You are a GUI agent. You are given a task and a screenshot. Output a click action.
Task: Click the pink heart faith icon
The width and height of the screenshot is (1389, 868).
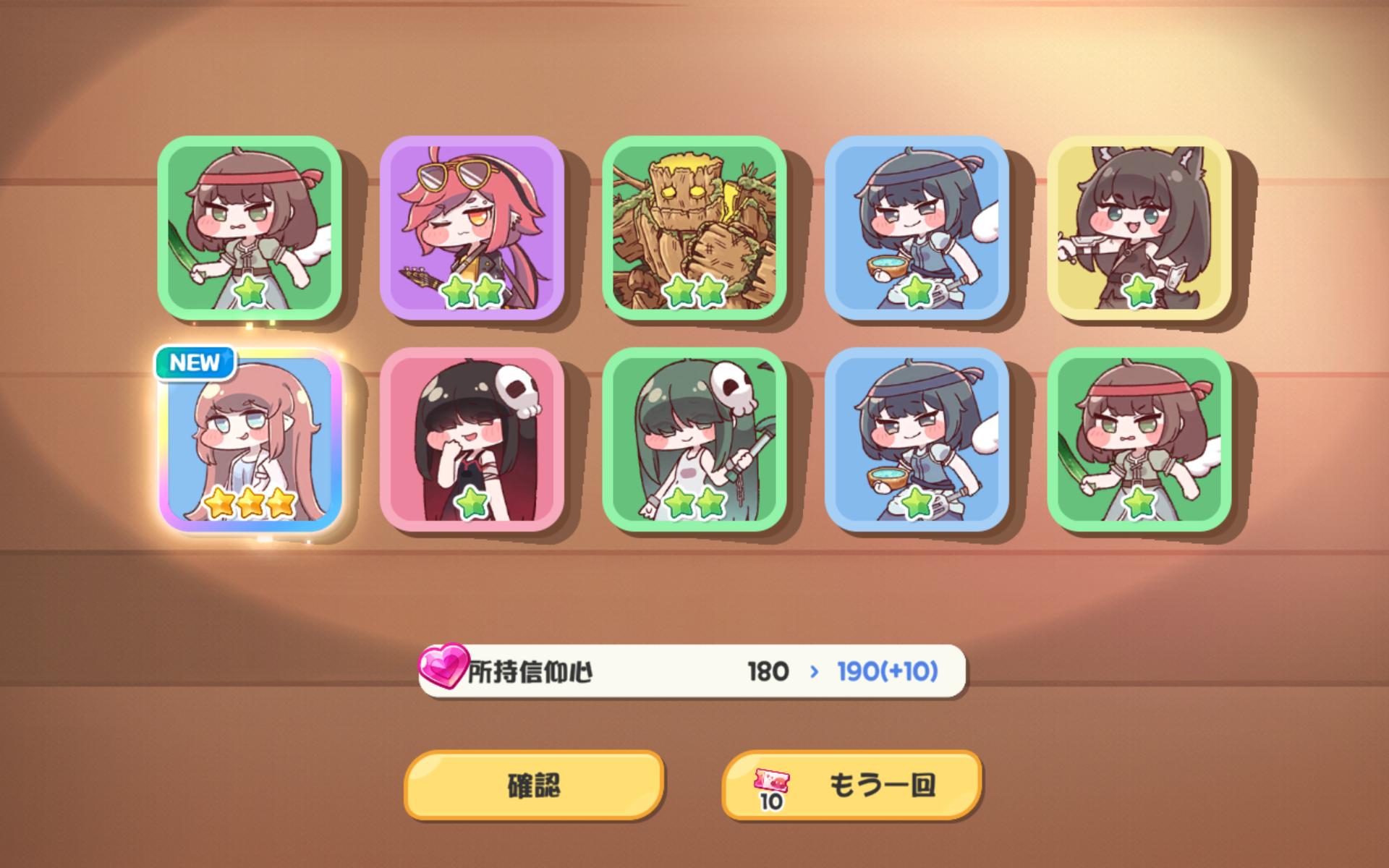point(444,665)
